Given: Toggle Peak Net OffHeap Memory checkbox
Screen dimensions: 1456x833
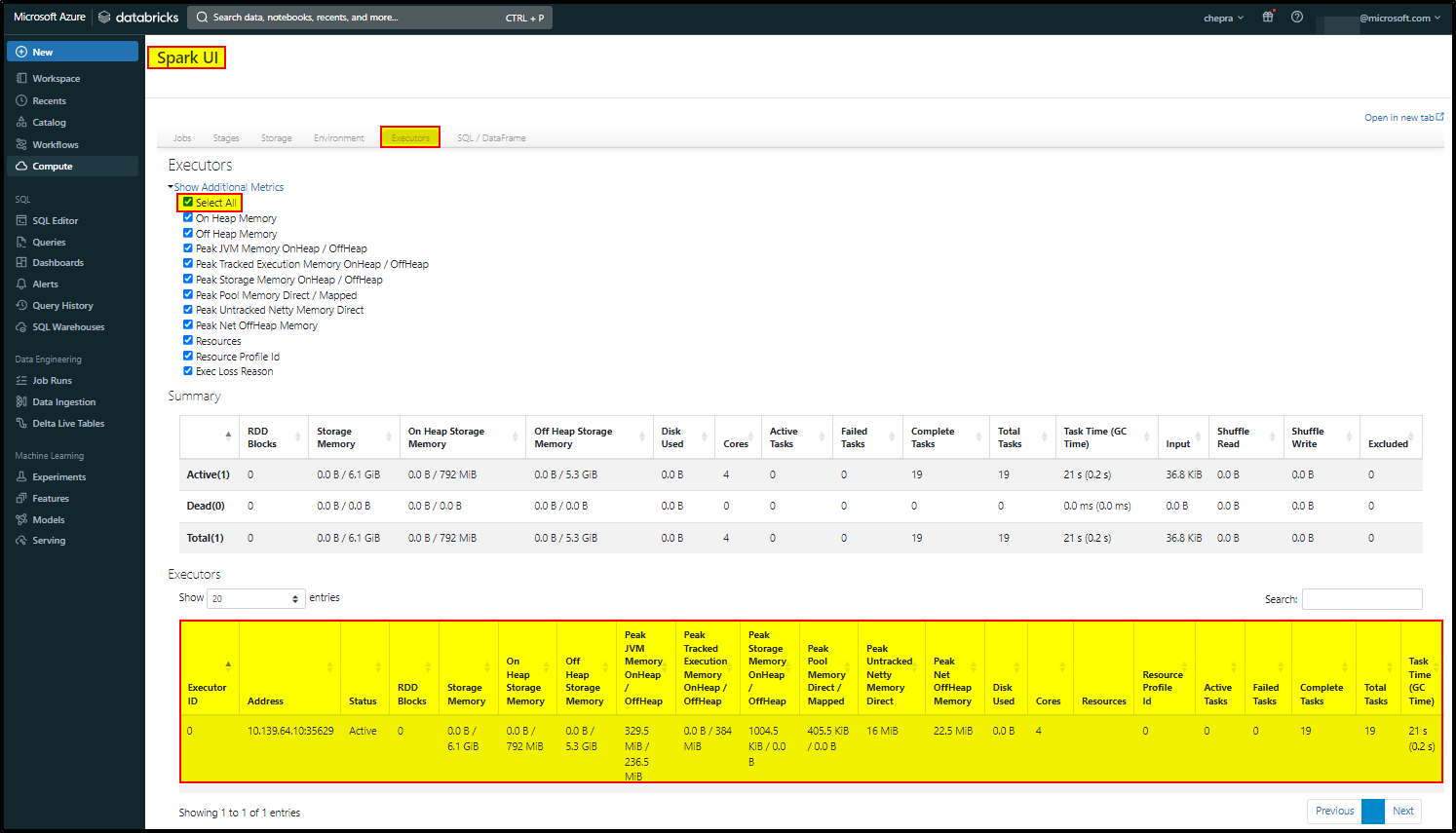Looking at the screenshot, I should tap(188, 324).
